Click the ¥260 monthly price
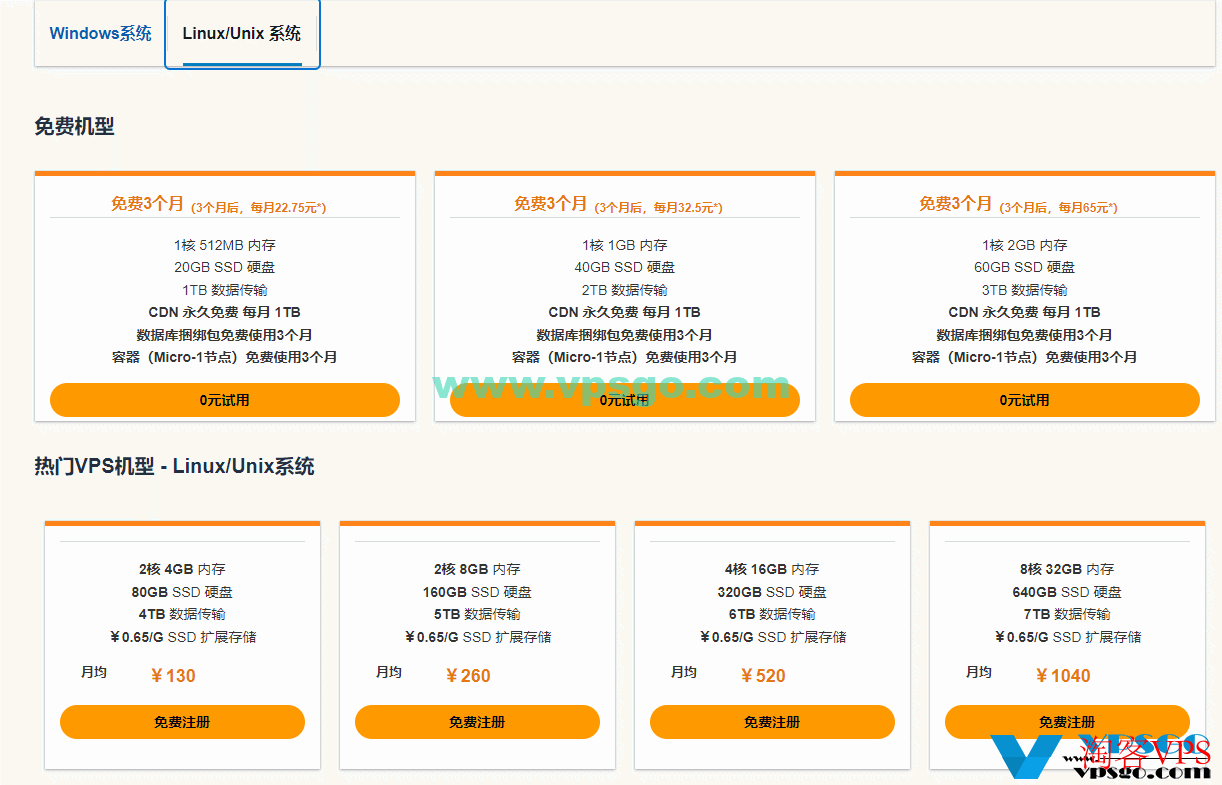This screenshot has width=1222, height=785. (468, 676)
